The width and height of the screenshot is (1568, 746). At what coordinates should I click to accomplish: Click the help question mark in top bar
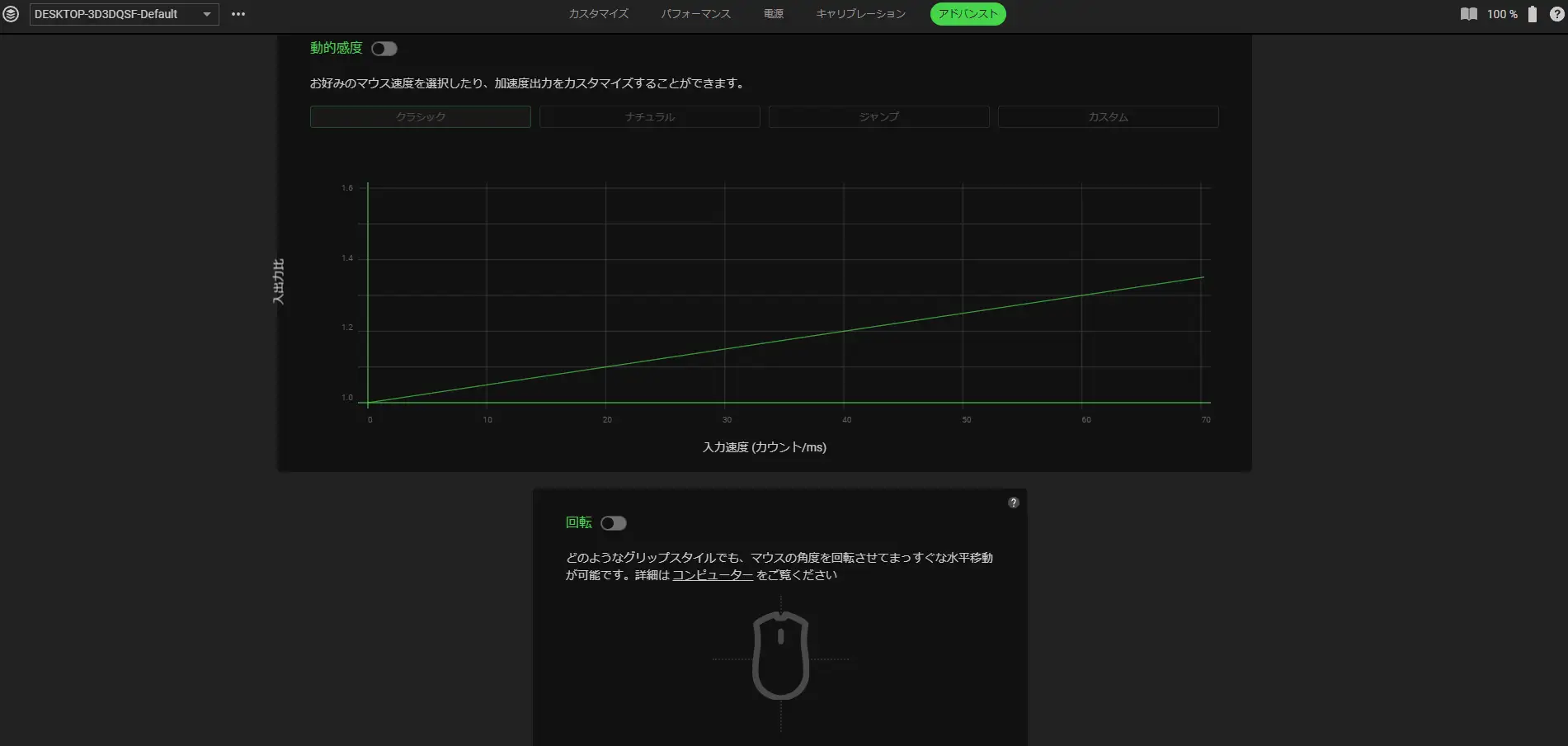click(1556, 14)
